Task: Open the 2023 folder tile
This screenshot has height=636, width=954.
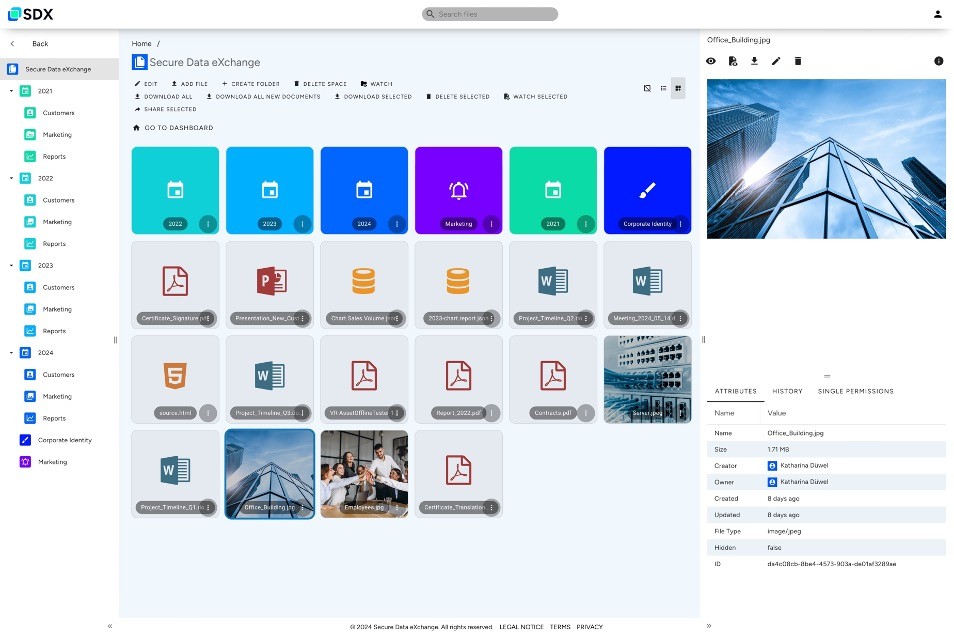Action: (270, 189)
